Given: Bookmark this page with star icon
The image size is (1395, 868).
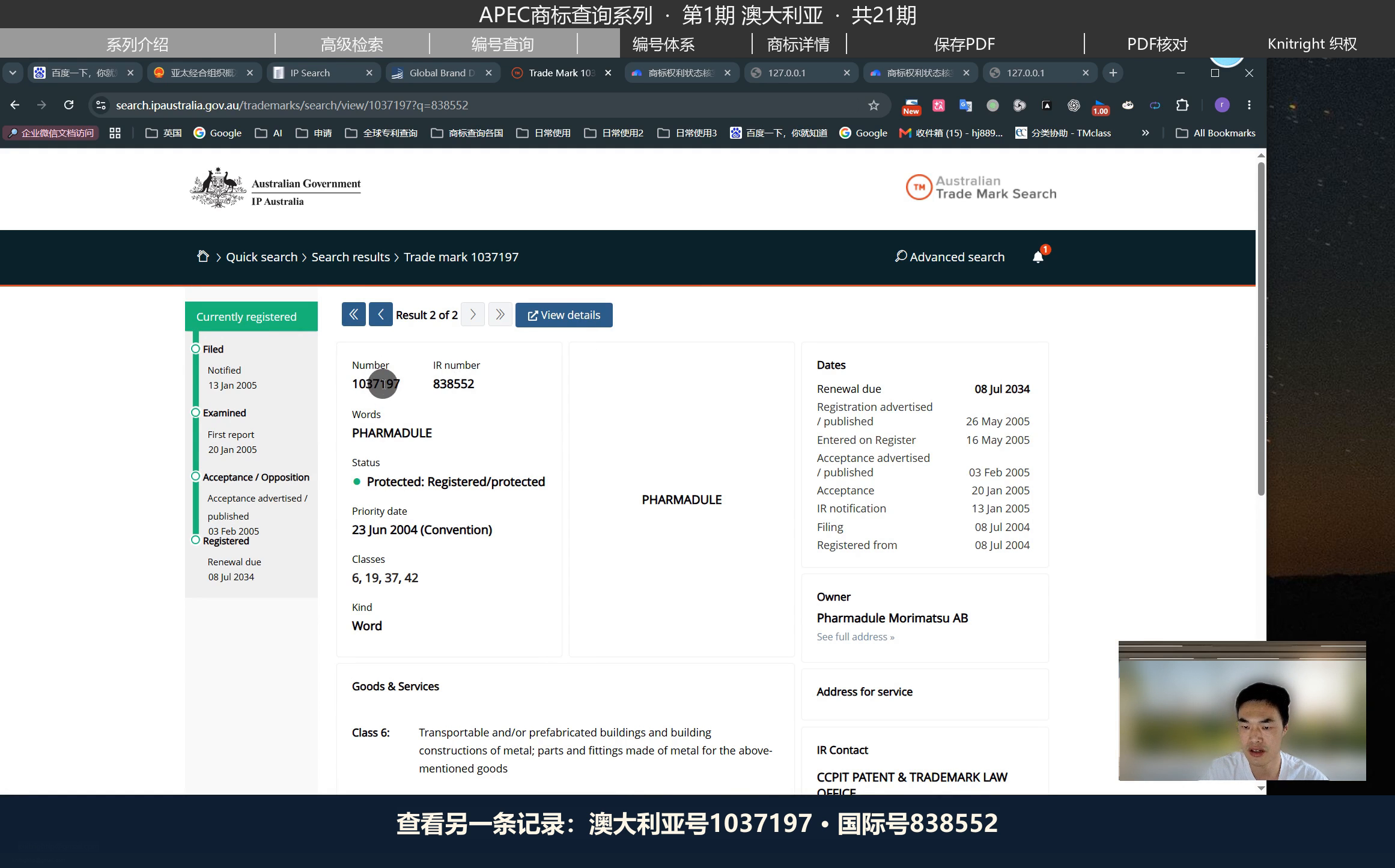Looking at the screenshot, I should 874,105.
